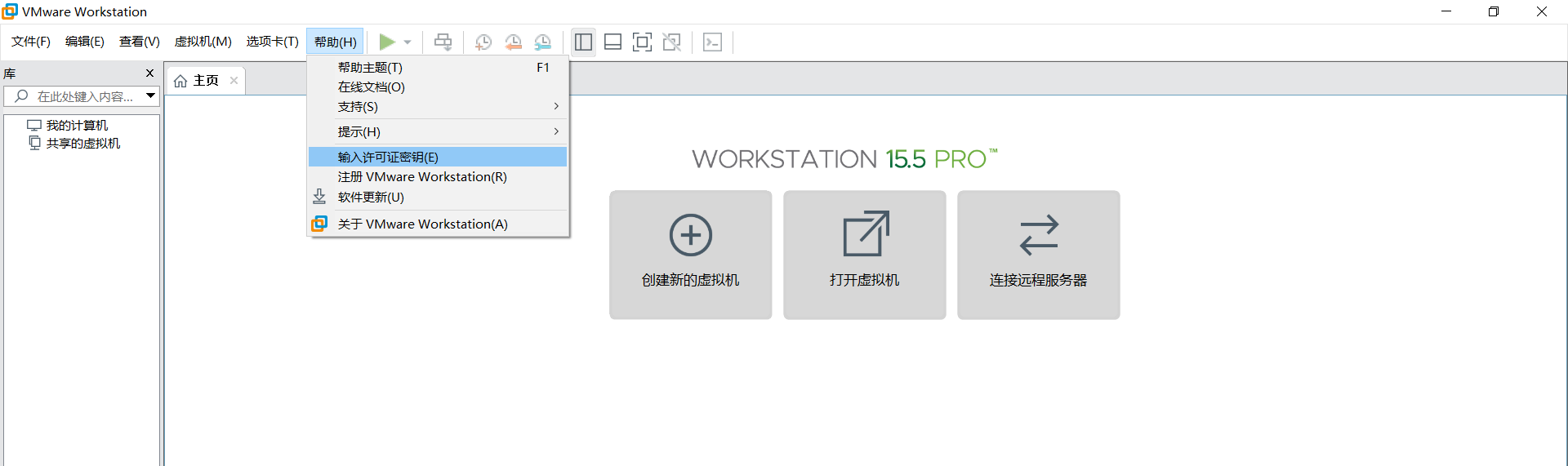Screen dimensions: 1568x466
Task: Choose 在线文档(O) menu entry
Action: [438, 87]
